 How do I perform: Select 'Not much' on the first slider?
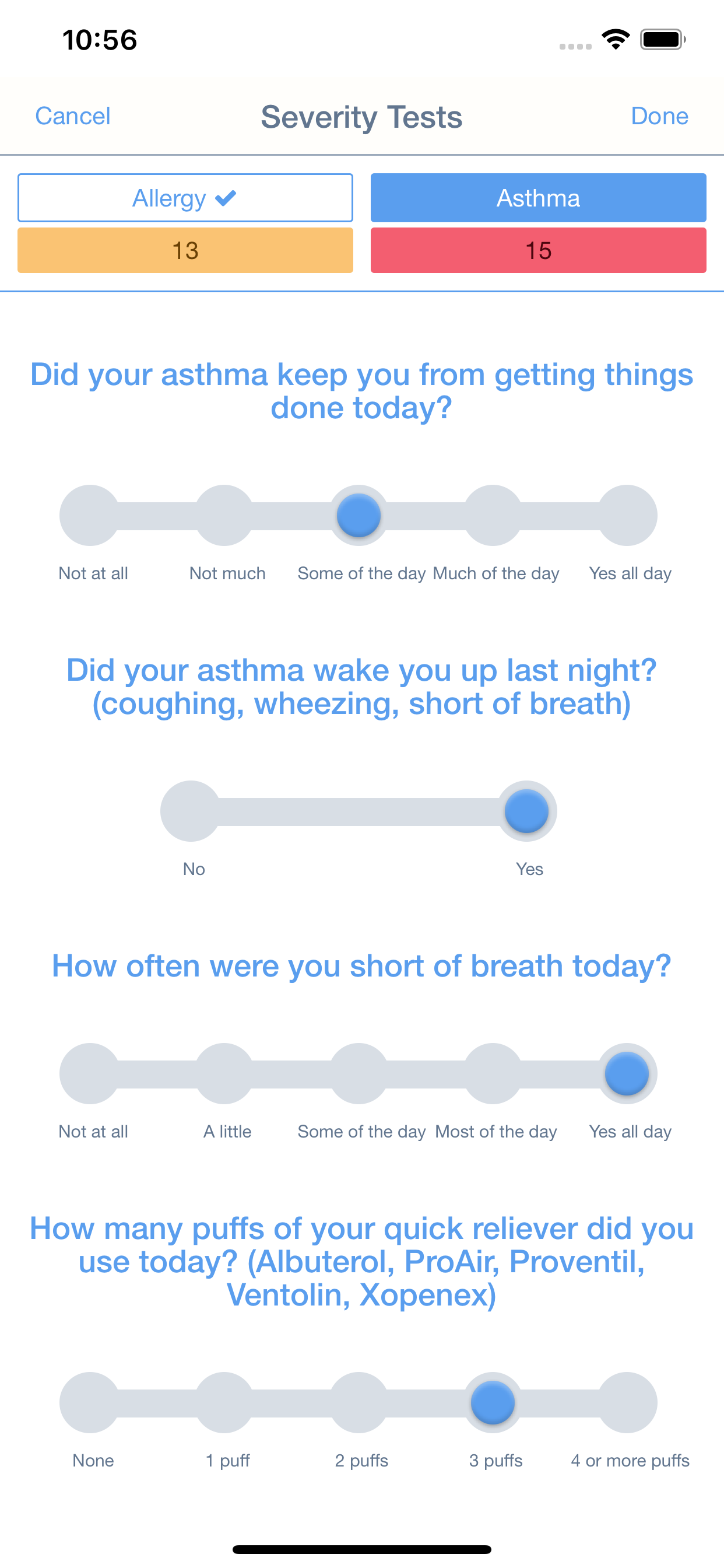click(x=224, y=515)
